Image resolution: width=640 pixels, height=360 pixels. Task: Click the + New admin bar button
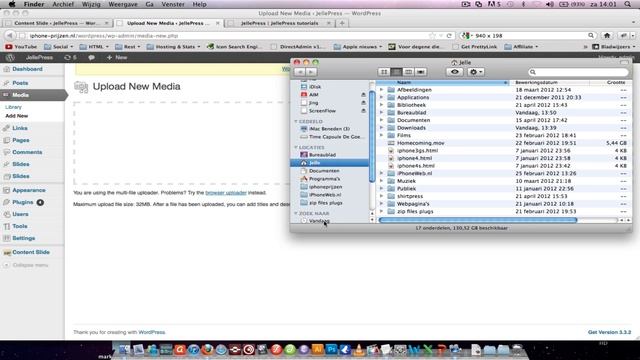pos(117,58)
